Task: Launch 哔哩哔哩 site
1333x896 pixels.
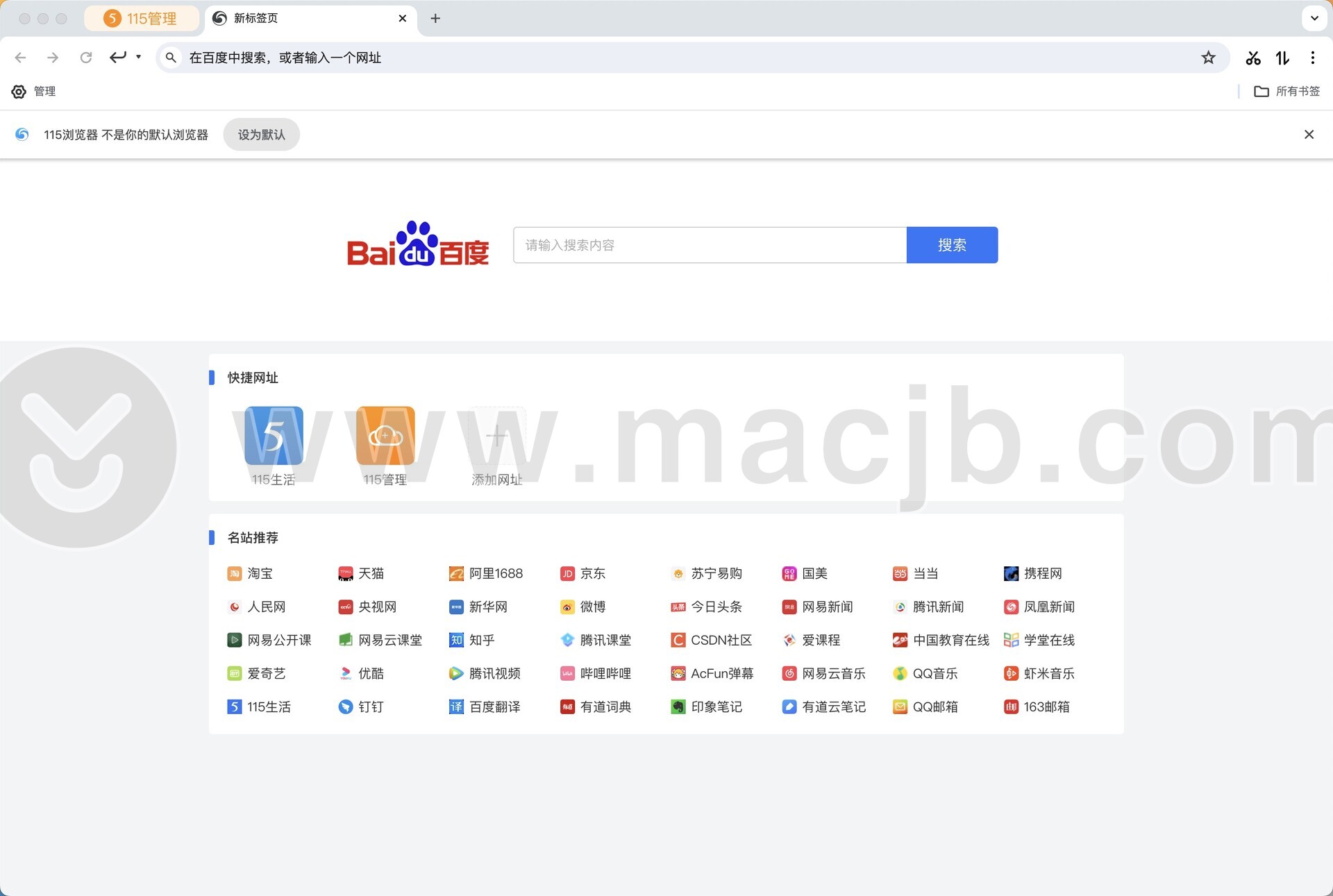Action: (x=596, y=673)
